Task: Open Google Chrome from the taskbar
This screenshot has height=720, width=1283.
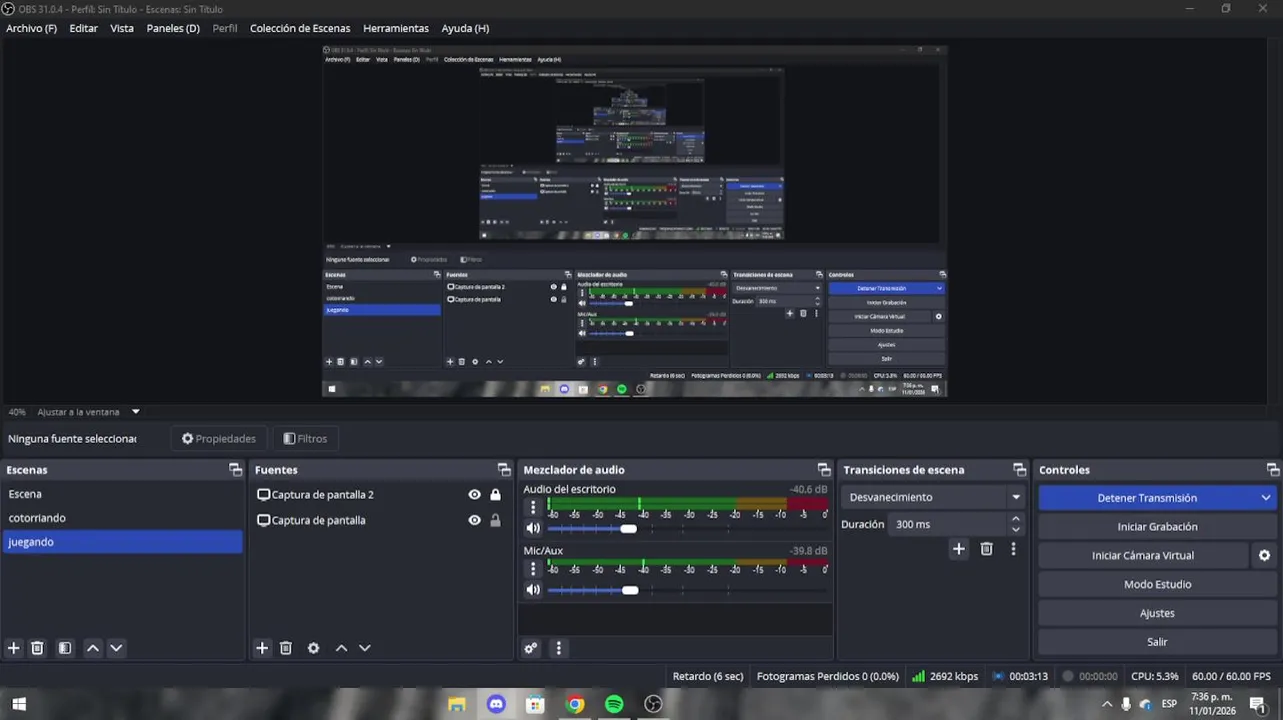Action: (x=575, y=704)
